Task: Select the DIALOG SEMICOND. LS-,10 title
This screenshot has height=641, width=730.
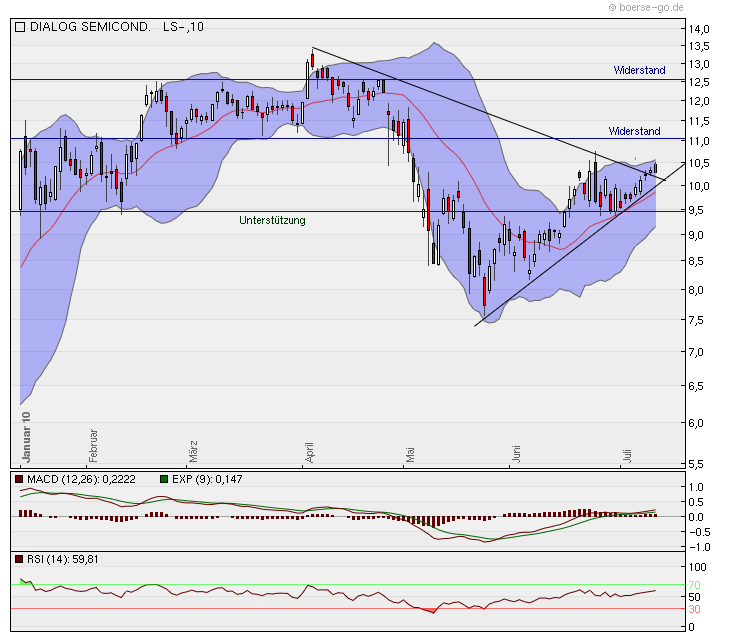Action: tap(117, 27)
